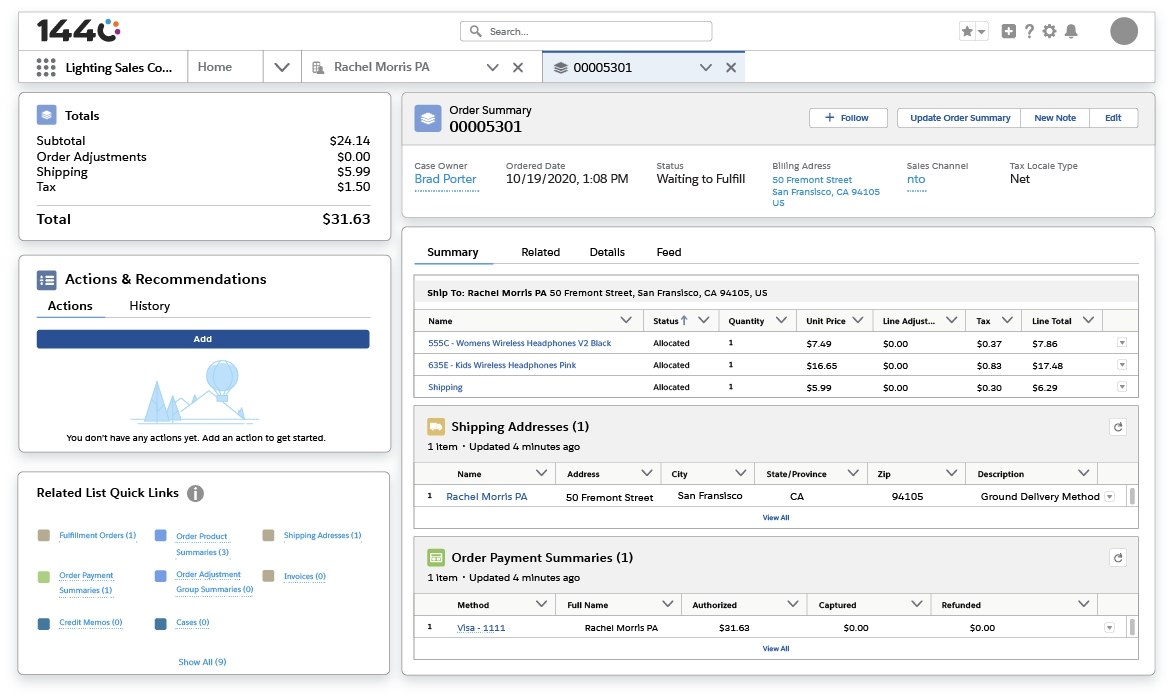This screenshot has height=700, width=1174.
Task: Close the Rachel Morris PA tab
Action: click(x=517, y=67)
